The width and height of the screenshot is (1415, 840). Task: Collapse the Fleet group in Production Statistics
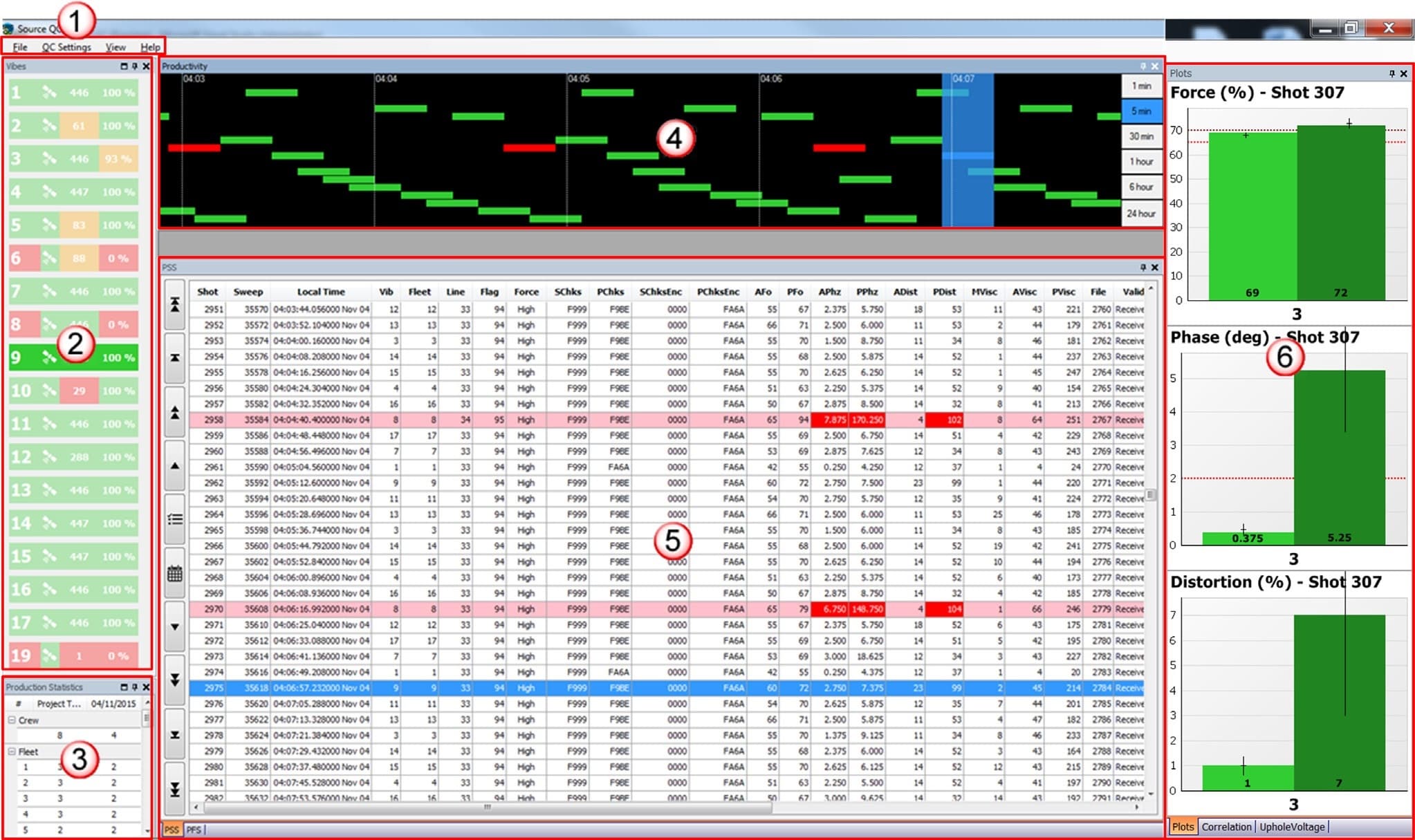[x=12, y=752]
